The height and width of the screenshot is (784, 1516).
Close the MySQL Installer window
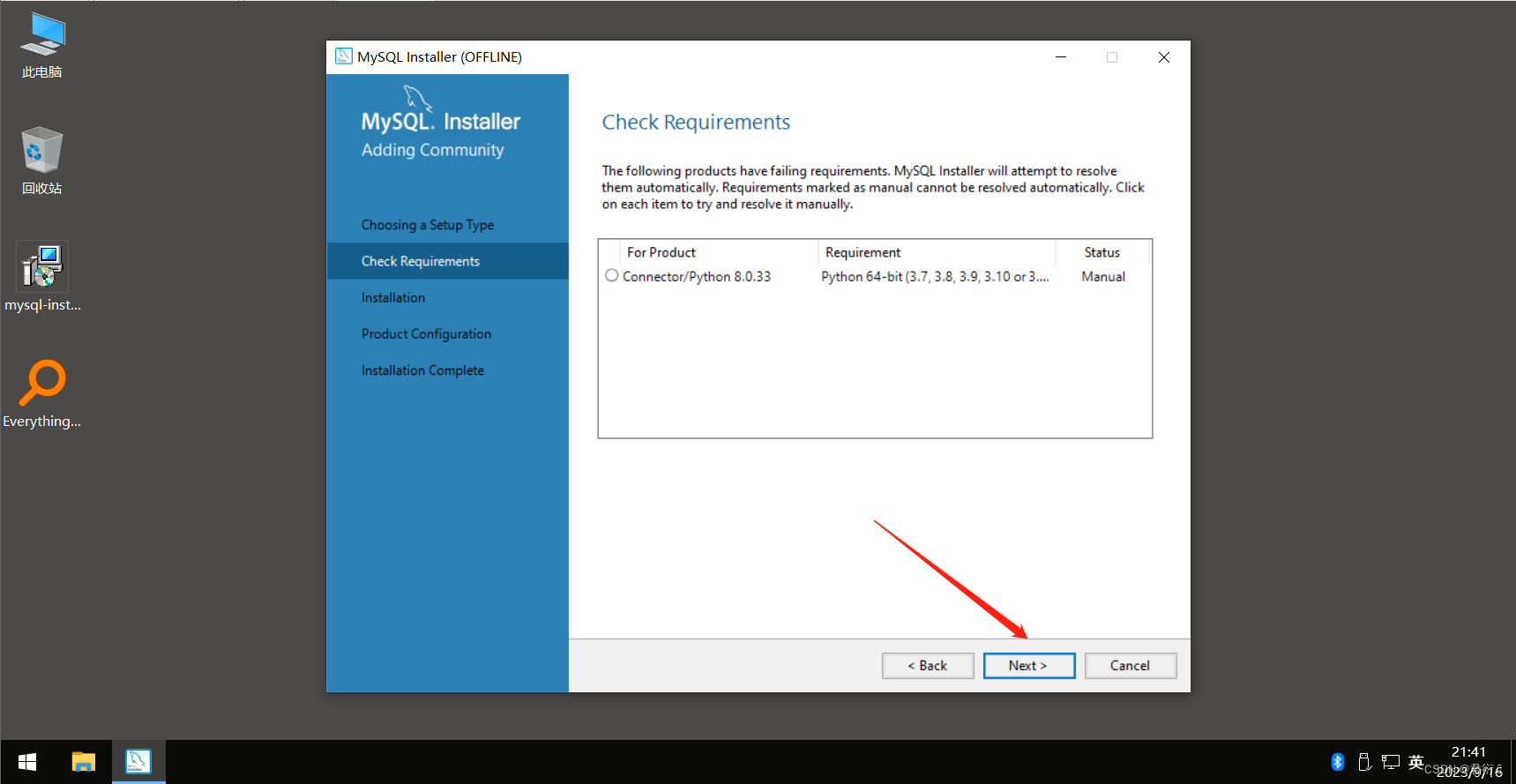1164,57
